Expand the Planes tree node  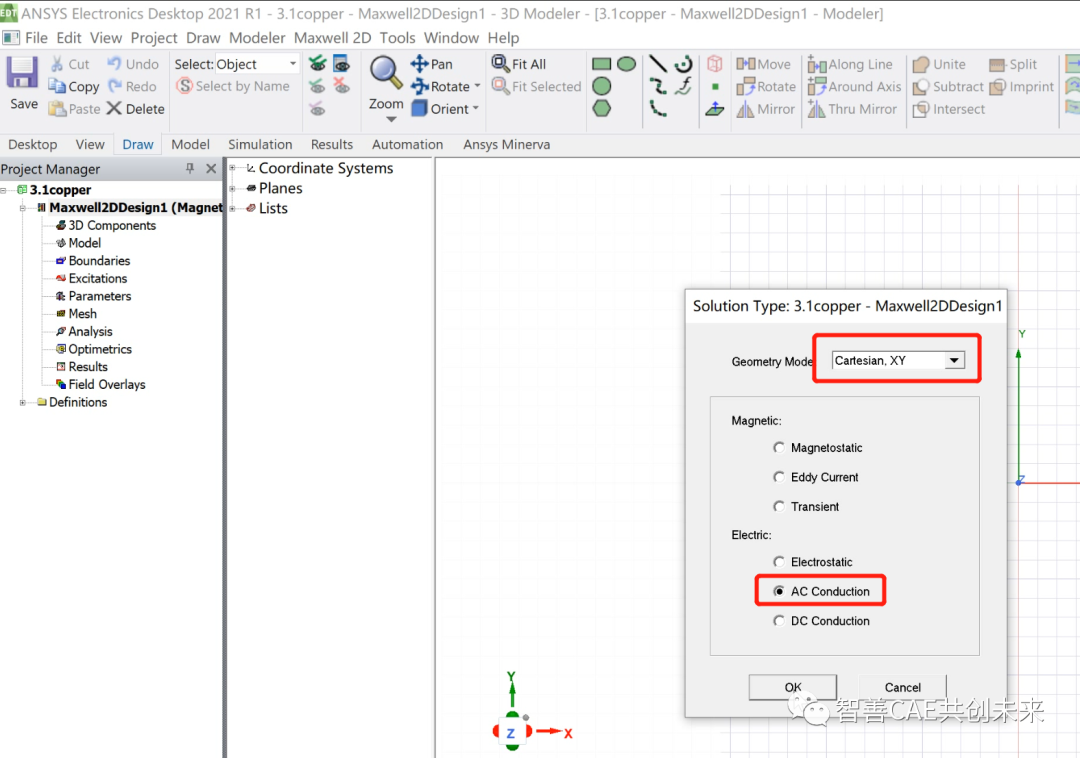(233, 188)
